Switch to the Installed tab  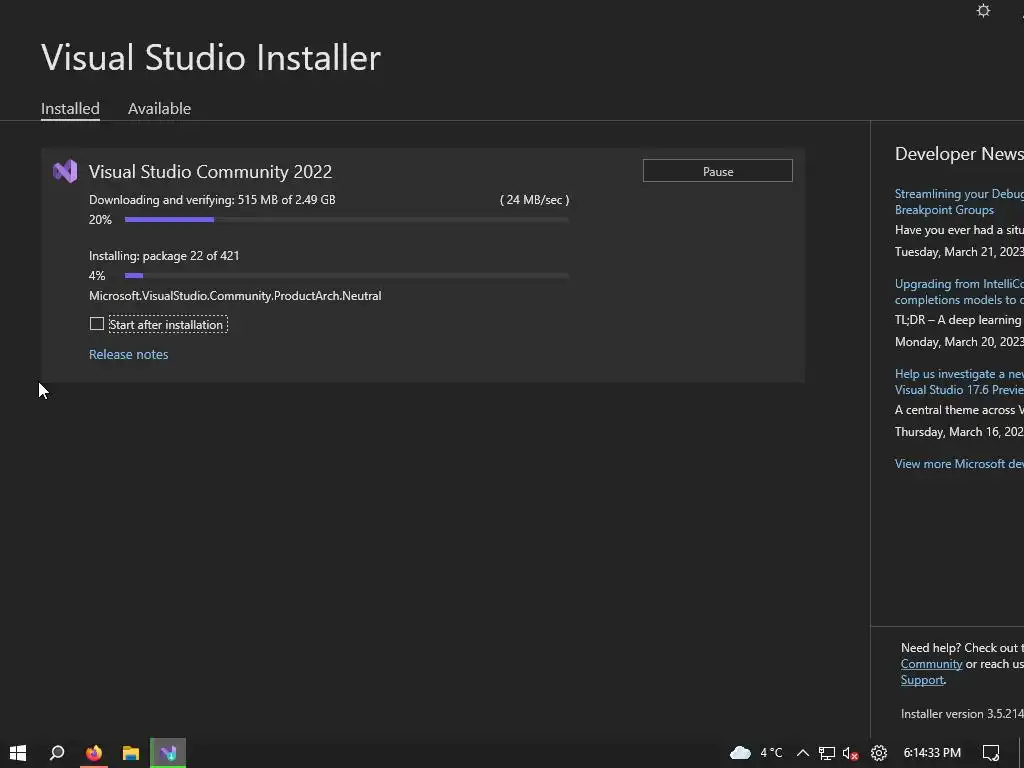click(70, 108)
